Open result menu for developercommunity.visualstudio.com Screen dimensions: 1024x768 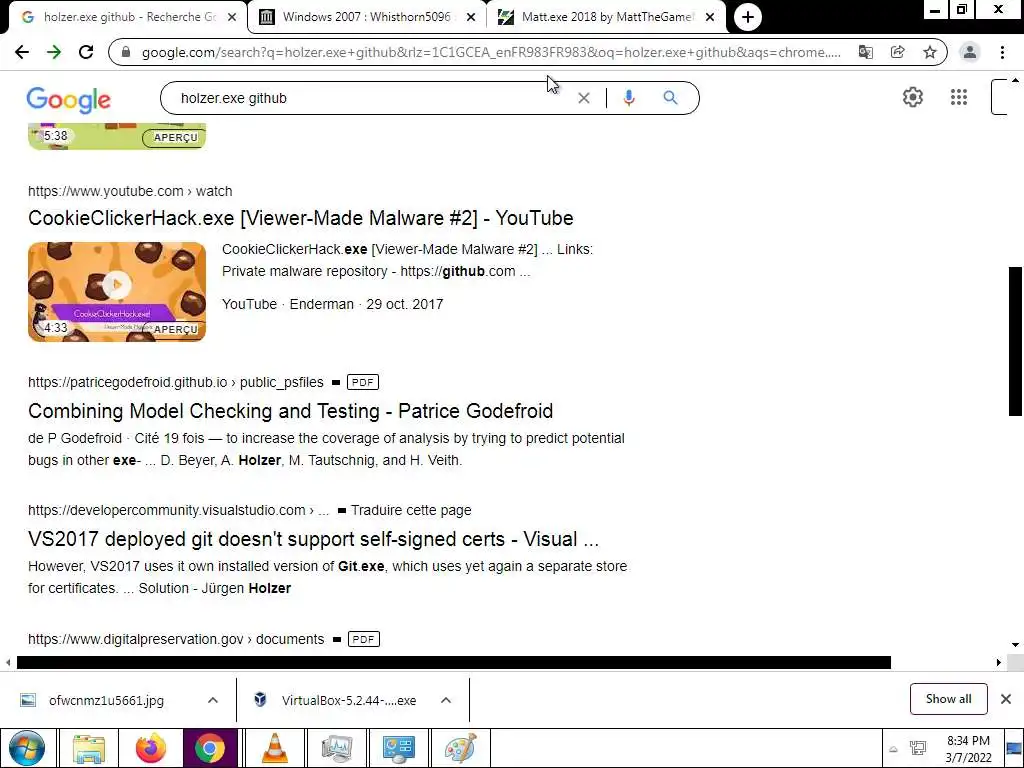(341, 511)
